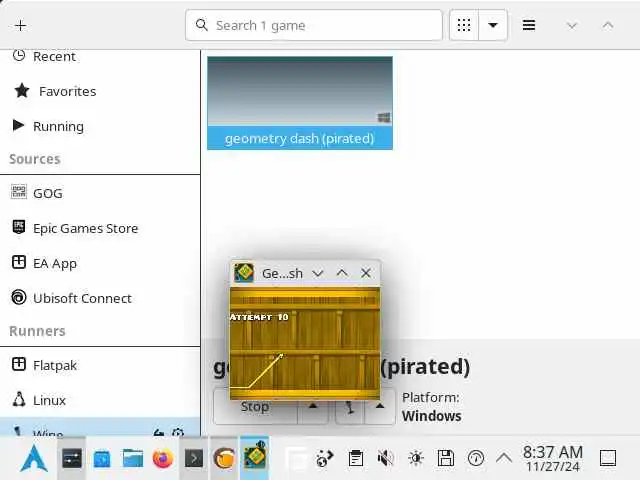
Task: Launch Firefox from the taskbar
Action: pos(163,458)
